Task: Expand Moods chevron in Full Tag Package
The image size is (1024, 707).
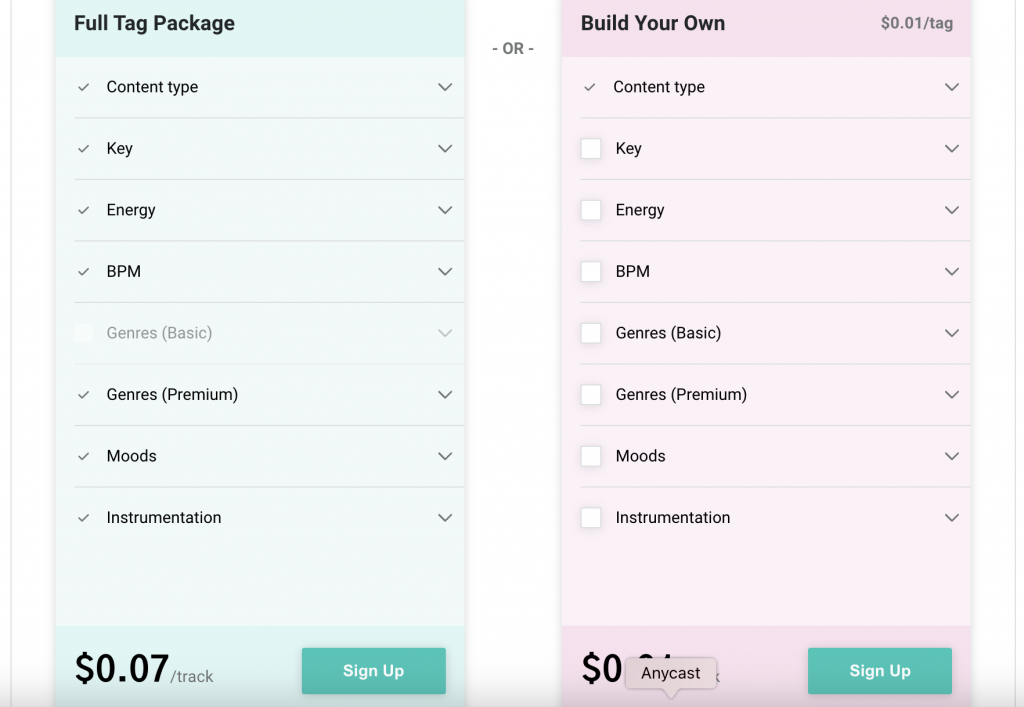Action: point(445,456)
